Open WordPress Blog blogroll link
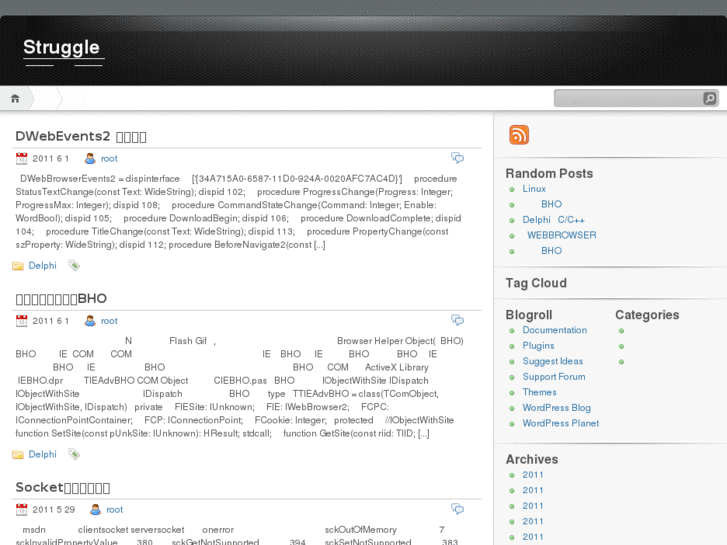727x545 pixels. (x=556, y=408)
